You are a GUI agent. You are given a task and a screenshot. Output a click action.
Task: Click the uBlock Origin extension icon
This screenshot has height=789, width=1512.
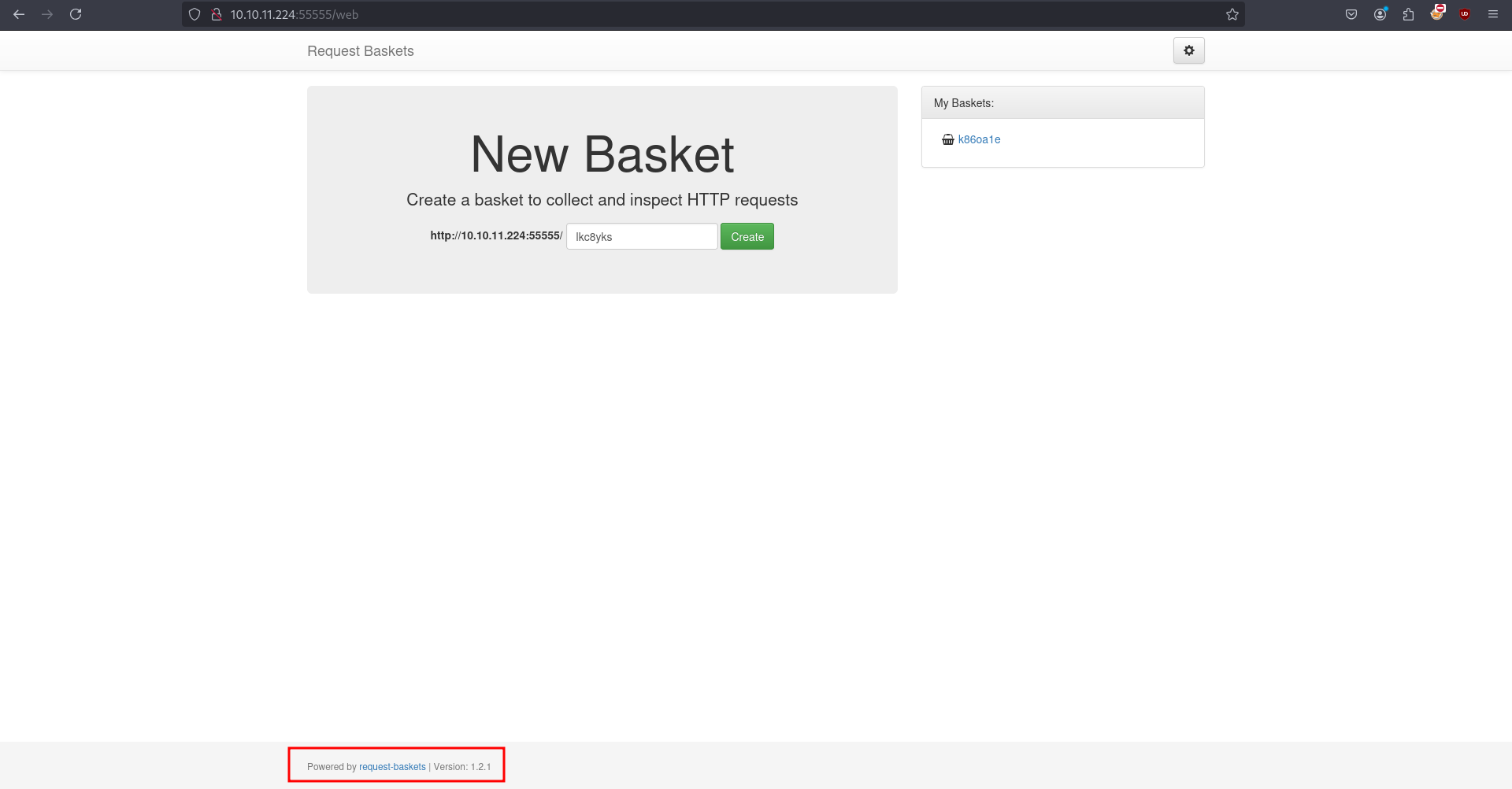tap(1465, 14)
